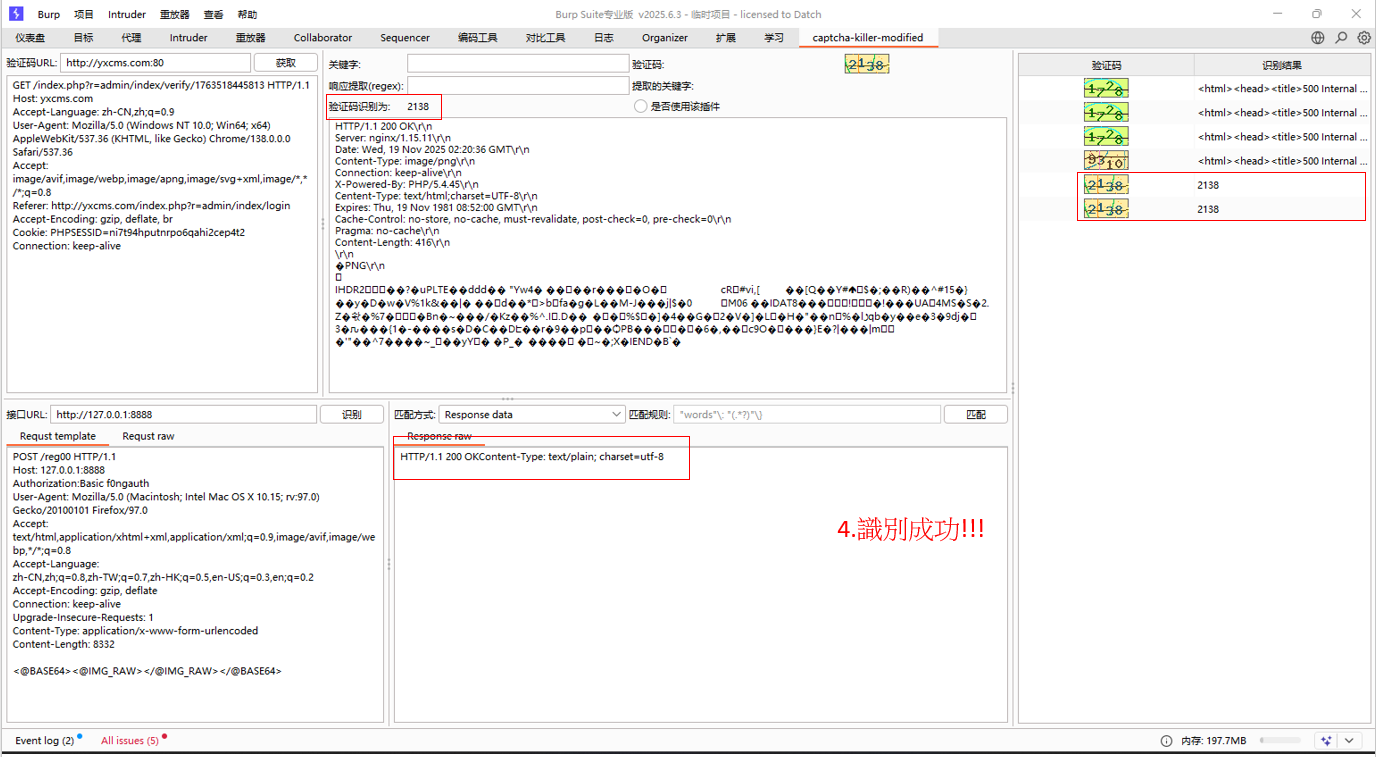Image resolution: width=1376 pixels, height=757 pixels.
Task: Switch to the 对比工具 tab
Action: (546, 38)
